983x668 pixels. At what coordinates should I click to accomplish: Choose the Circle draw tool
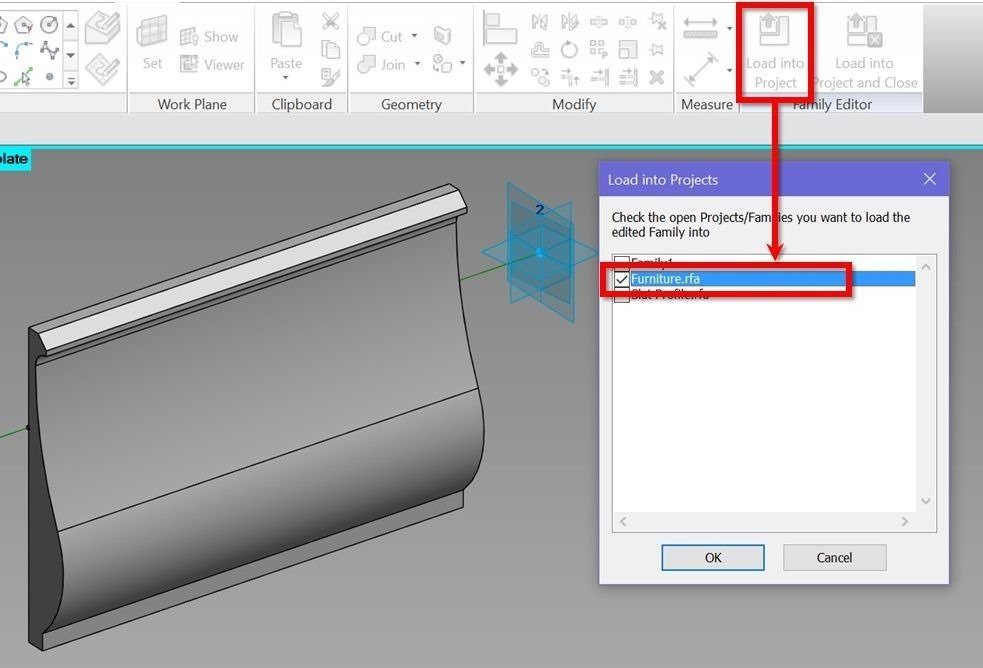click(49, 24)
